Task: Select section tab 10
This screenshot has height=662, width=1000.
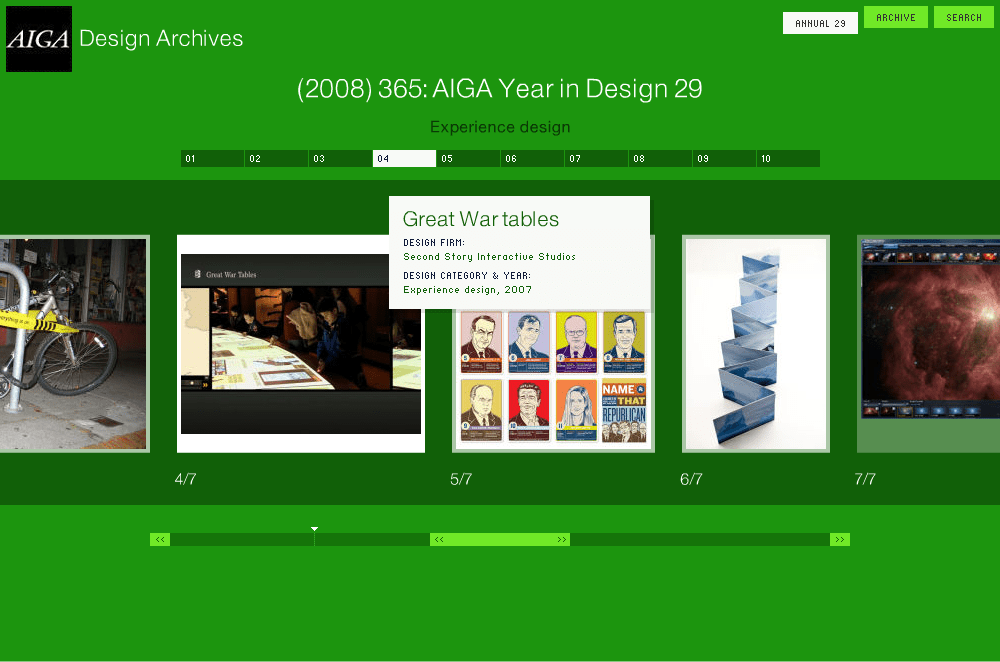Action: (x=788, y=158)
